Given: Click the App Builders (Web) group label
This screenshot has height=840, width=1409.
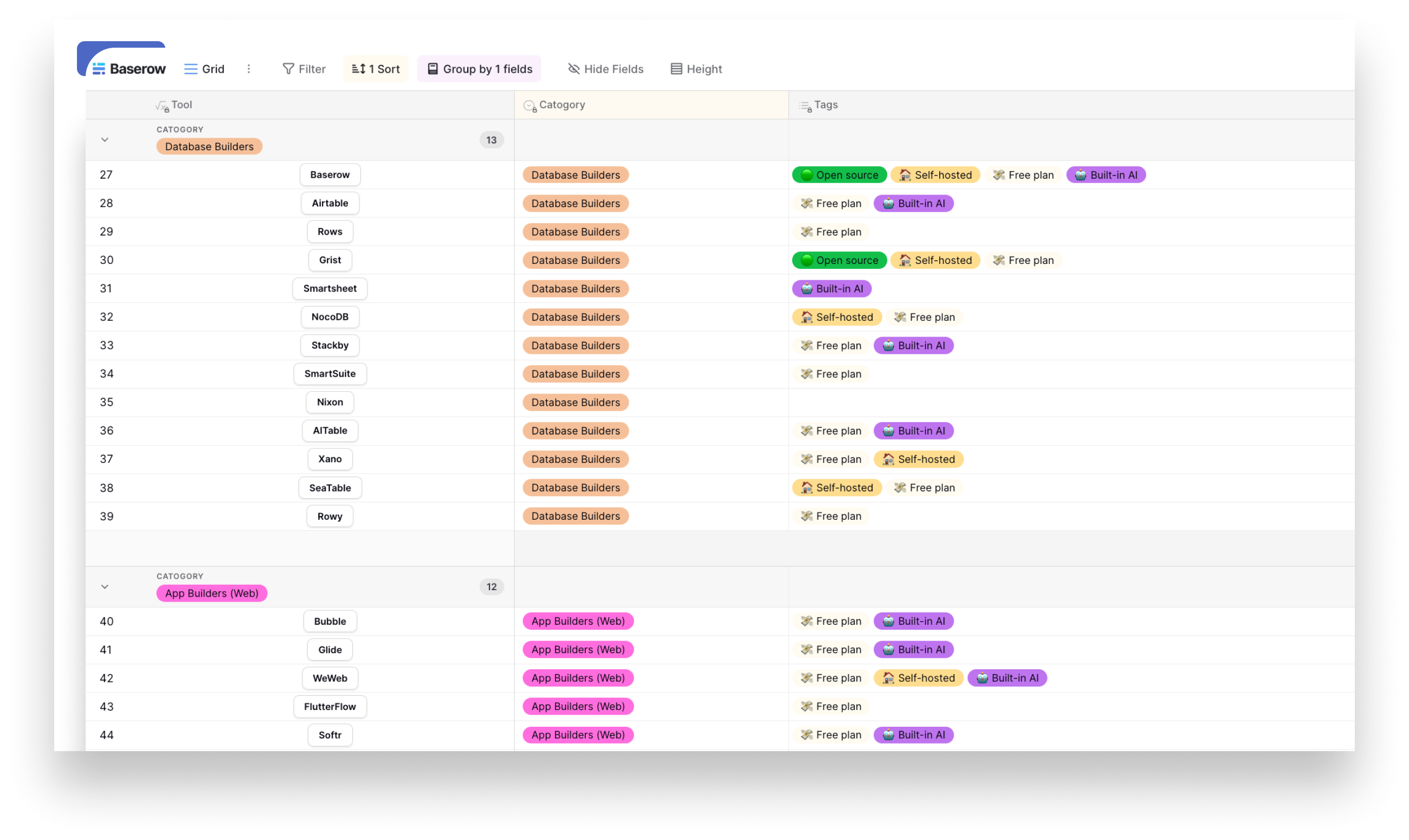Looking at the screenshot, I should click(212, 593).
